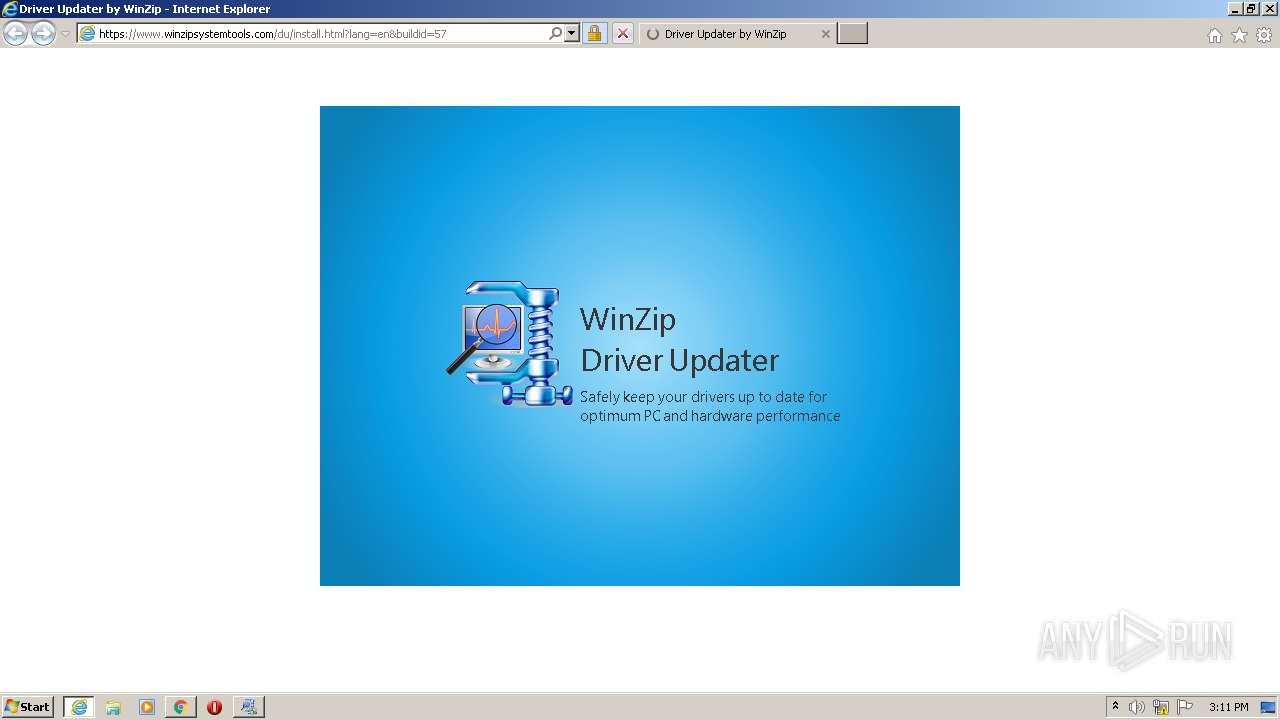
Task: Click the "WinZip Driver Updater" heading text
Action: tap(679, 339)
